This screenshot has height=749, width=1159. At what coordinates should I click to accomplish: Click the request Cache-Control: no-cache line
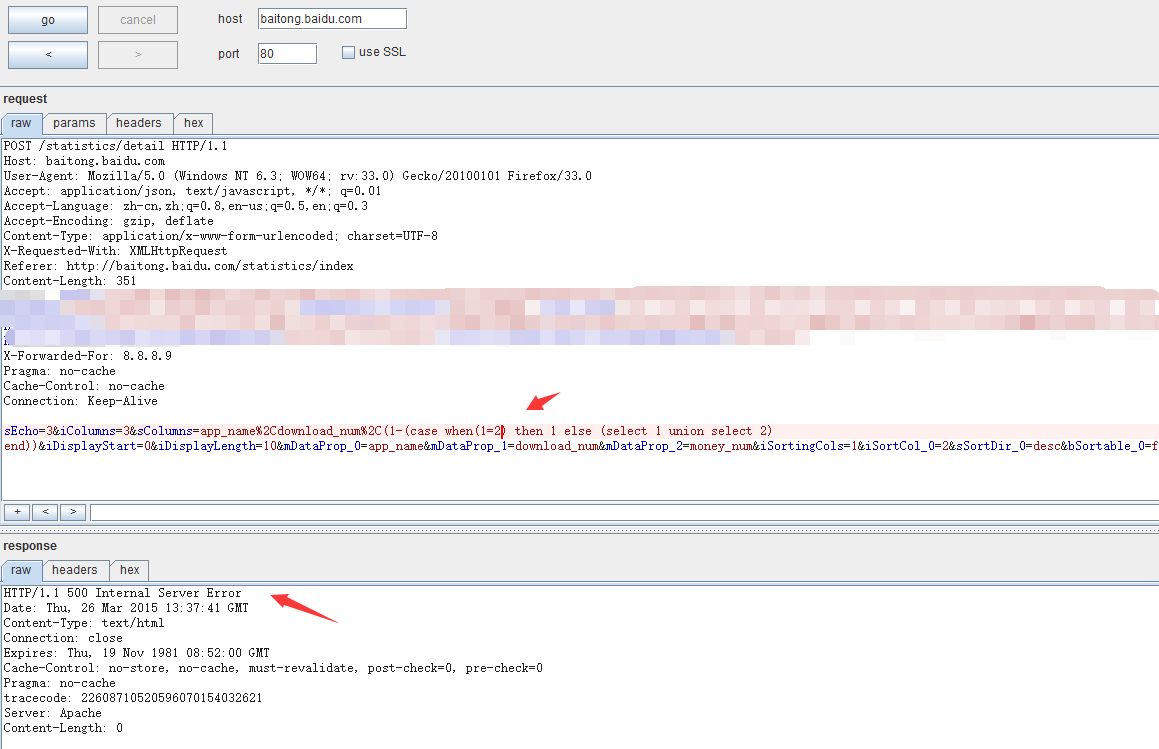pos(84,386)
